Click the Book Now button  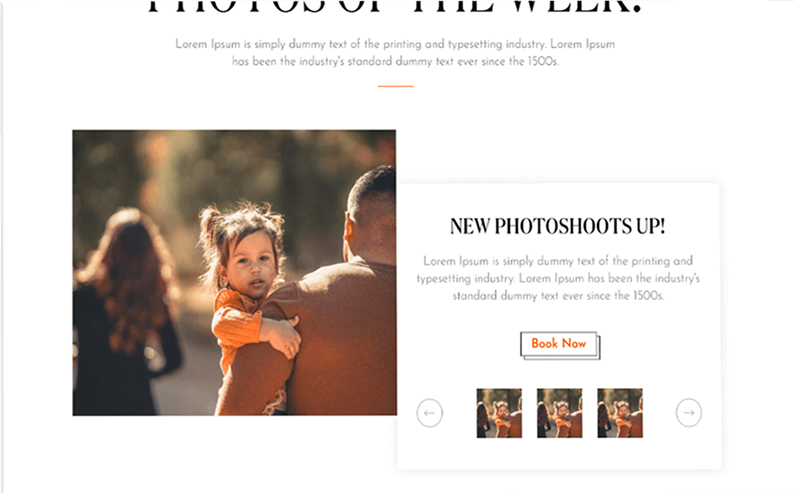[x=560, y=345]
